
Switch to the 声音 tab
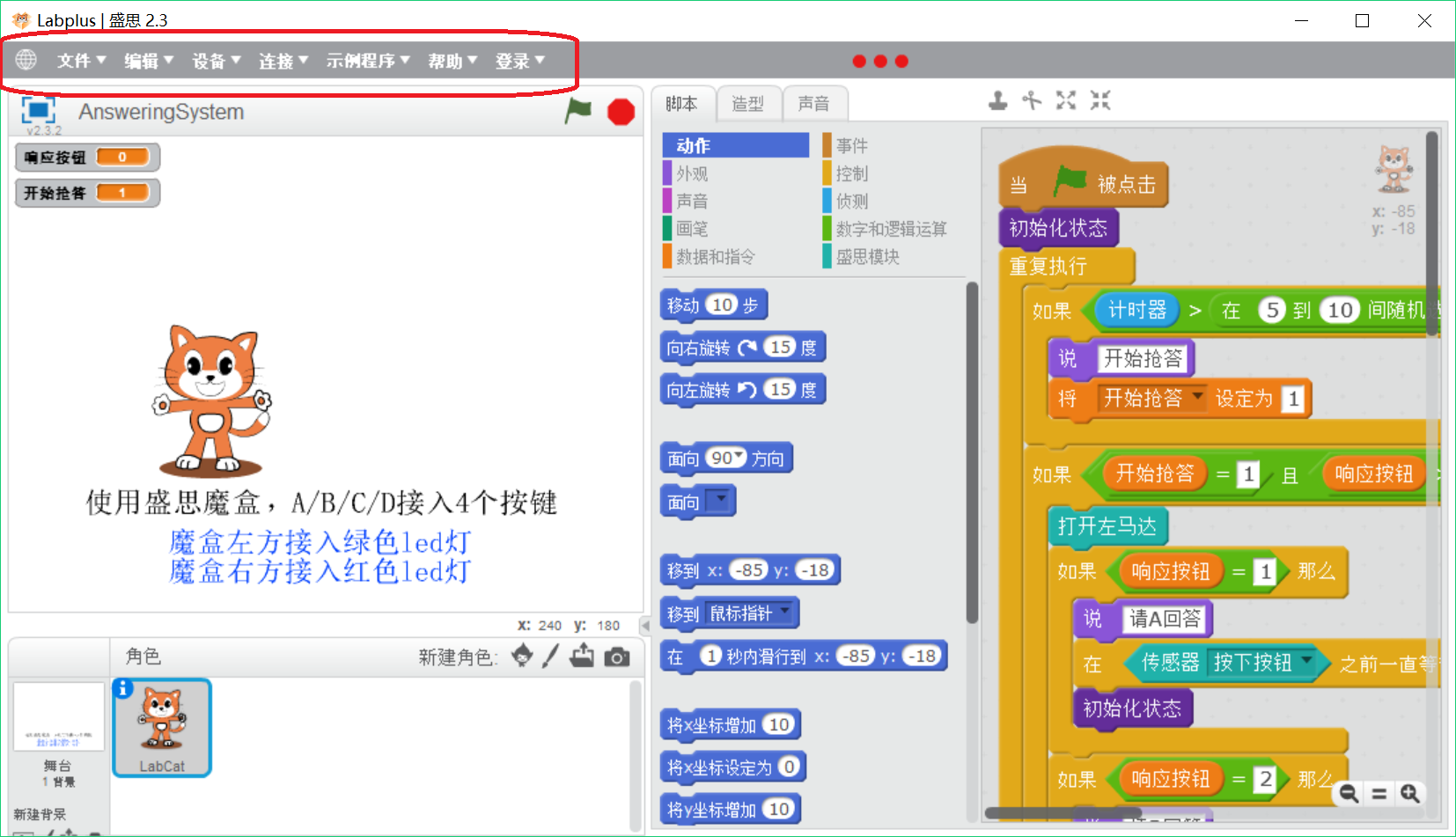pyautogui.click(x=814, y=104)
